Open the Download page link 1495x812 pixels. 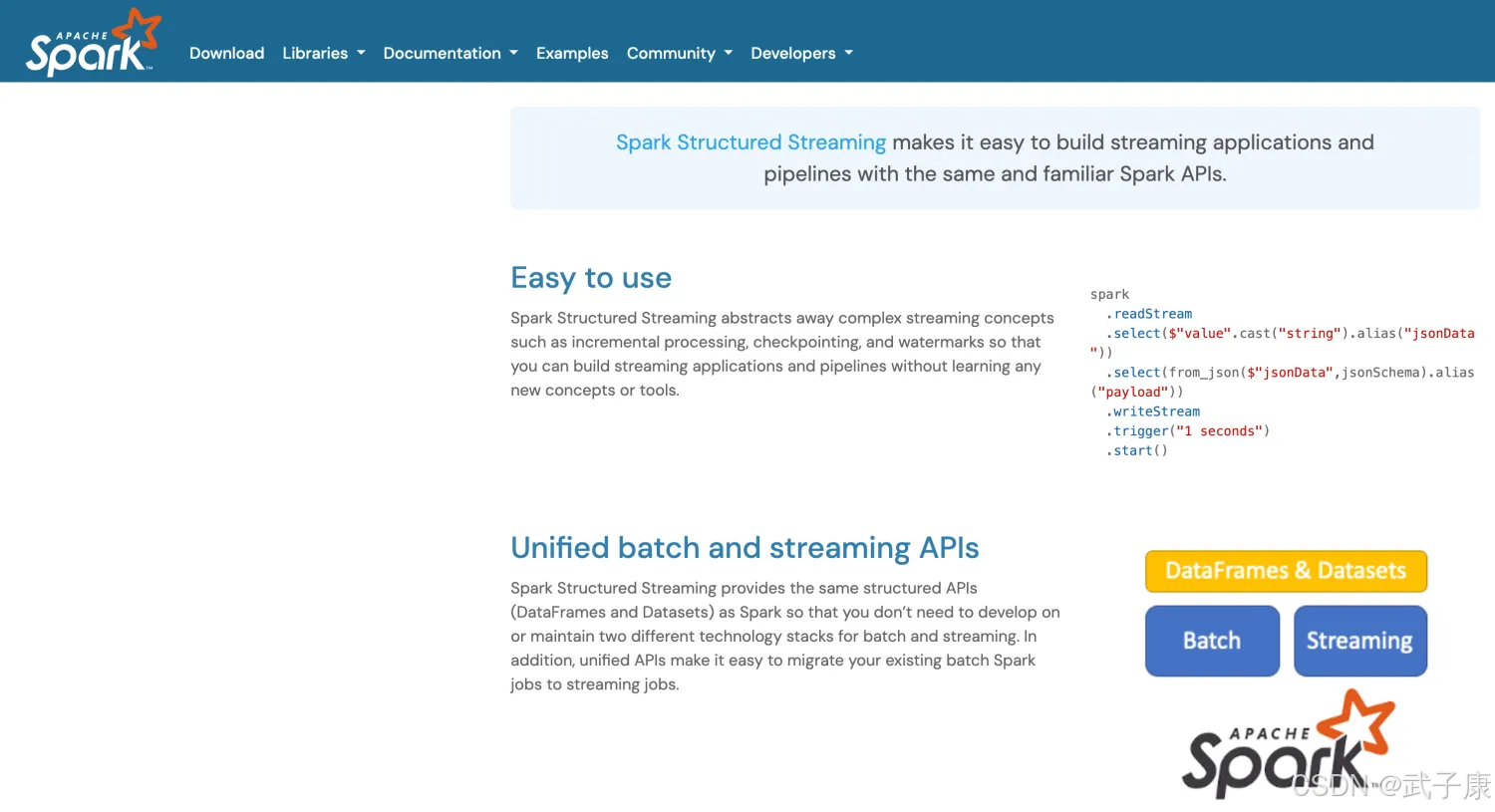[x=226, y=53]
